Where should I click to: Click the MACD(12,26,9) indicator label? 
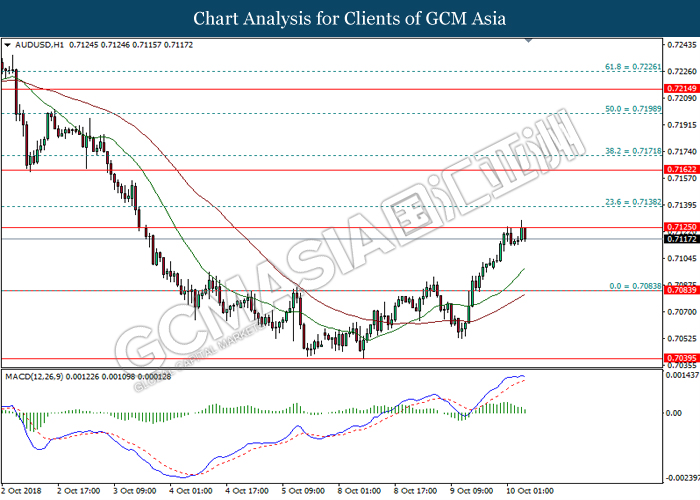pyautogui.click(x=36, y=376)
